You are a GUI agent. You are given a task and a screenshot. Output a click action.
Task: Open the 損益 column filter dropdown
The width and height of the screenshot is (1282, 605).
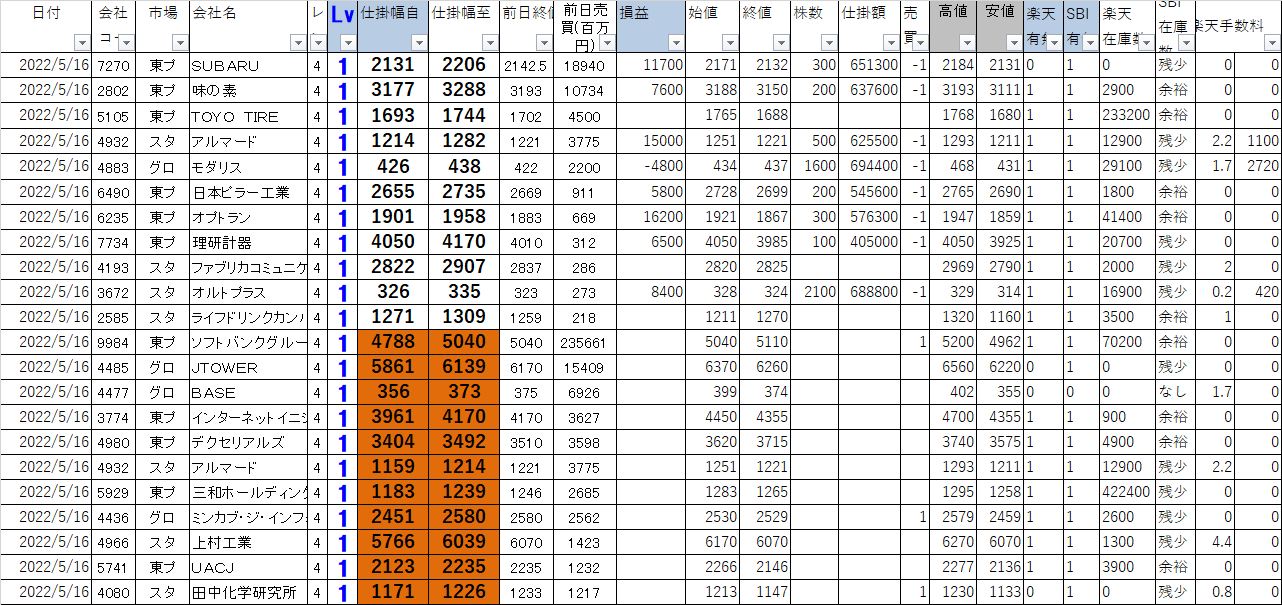tap(676, 43)
